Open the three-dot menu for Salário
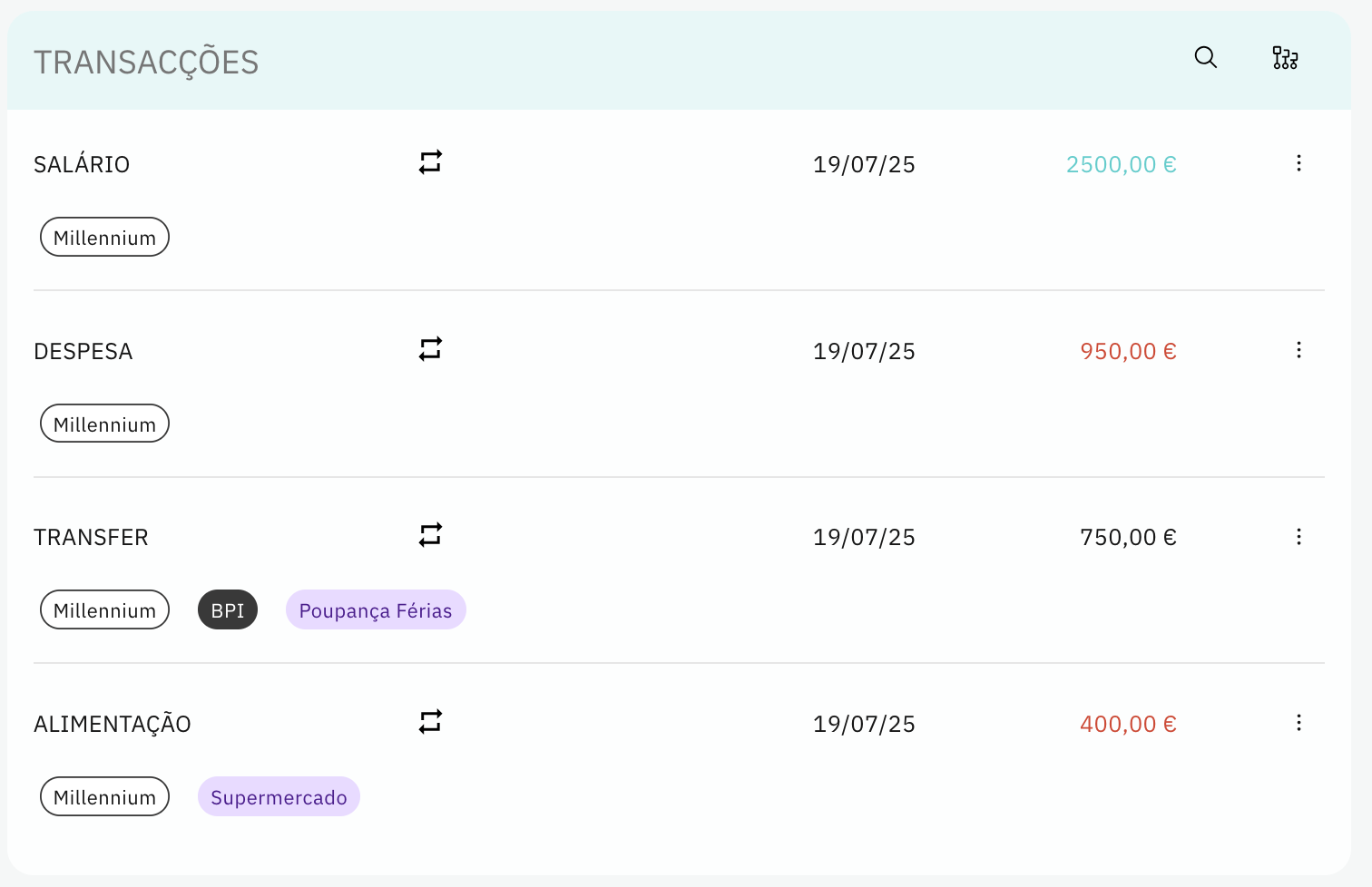This screenshot has height=887, width=1372. point(1298,163)
